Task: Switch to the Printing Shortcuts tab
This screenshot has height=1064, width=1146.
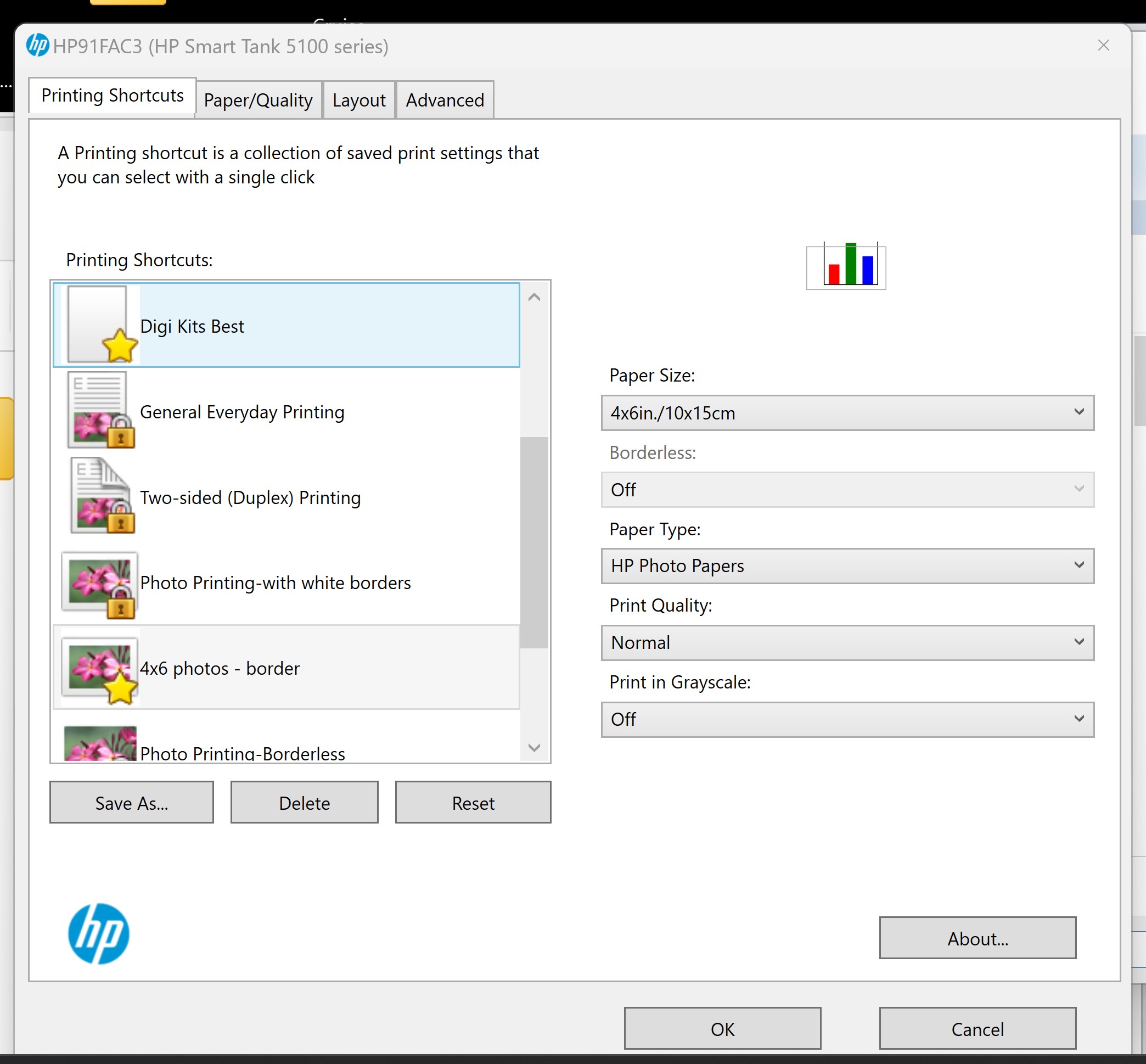Action: pyautogui.click(x=113, y=96)
